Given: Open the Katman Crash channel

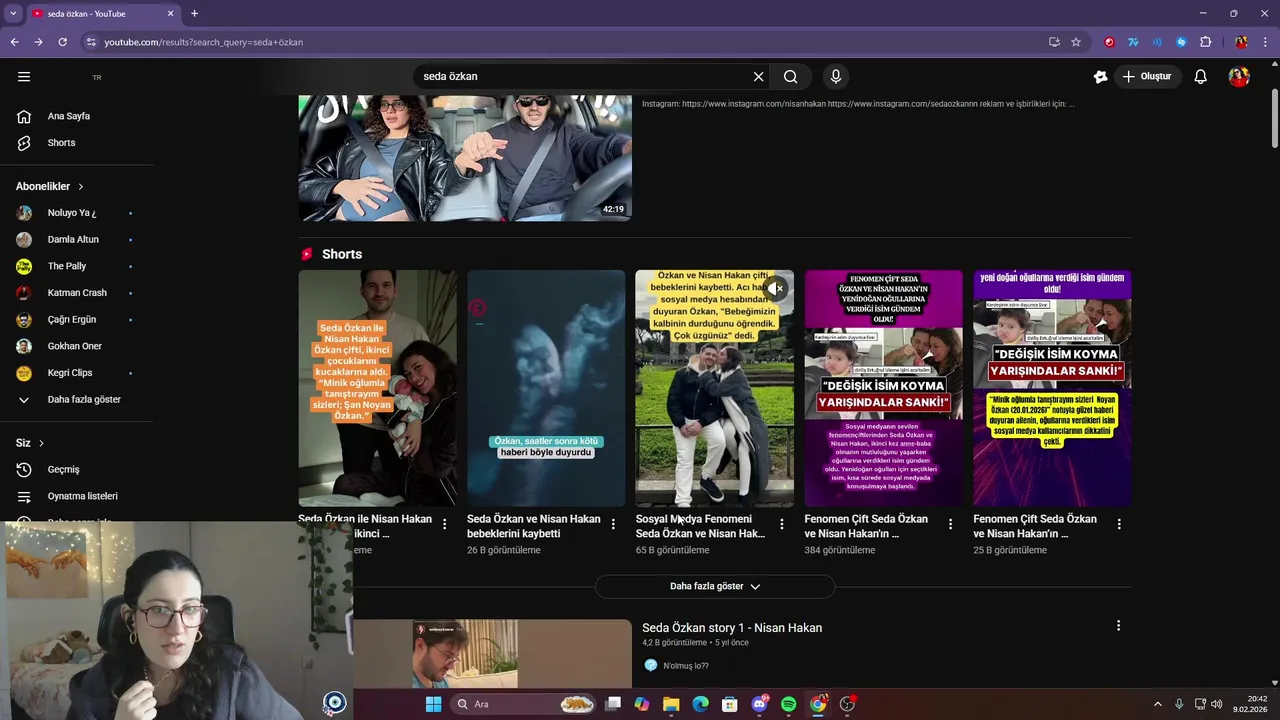Looking at the screenshot, I should click(76, 293).
